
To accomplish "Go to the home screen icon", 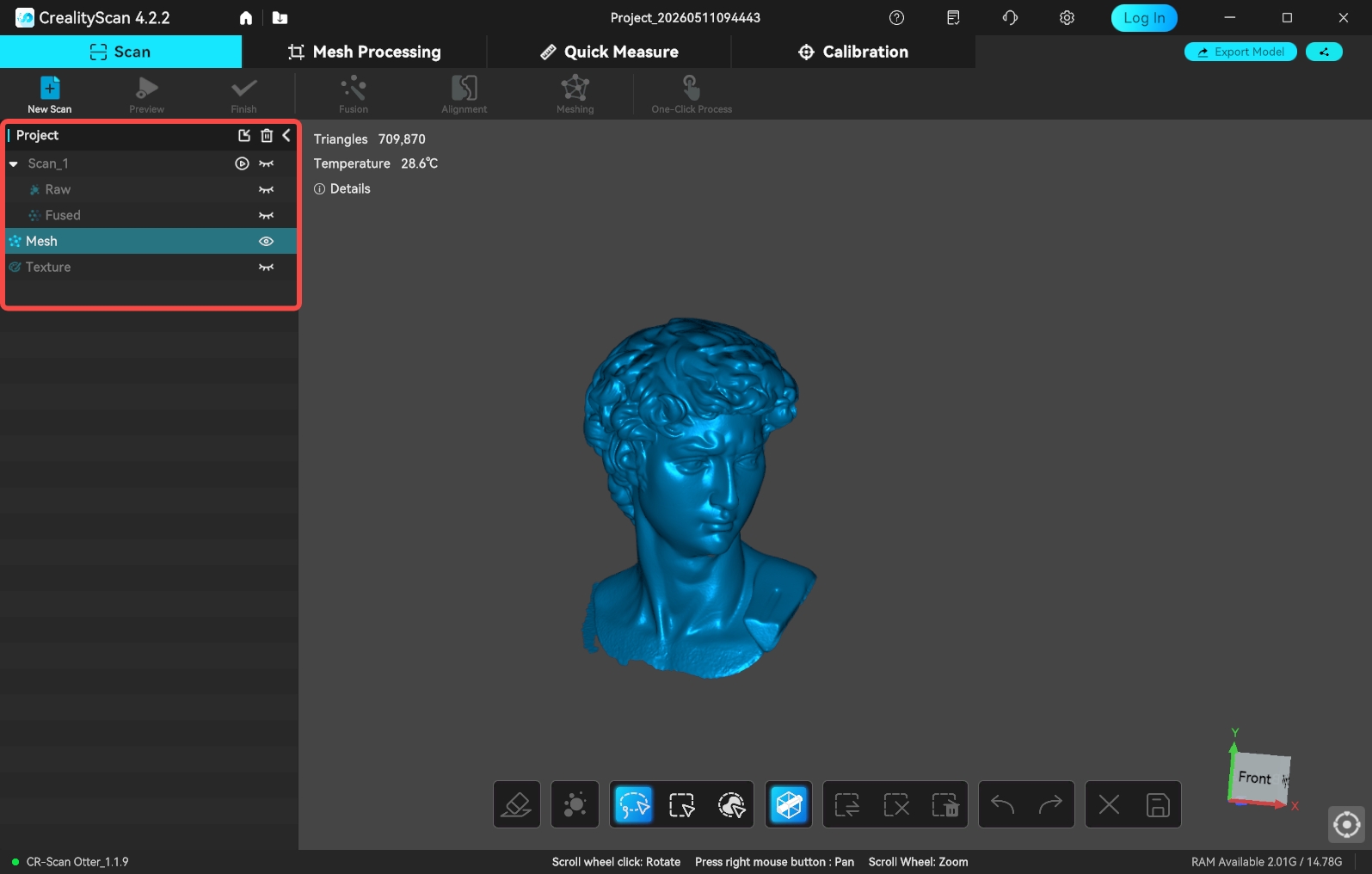I will click(x=246, y=18).
